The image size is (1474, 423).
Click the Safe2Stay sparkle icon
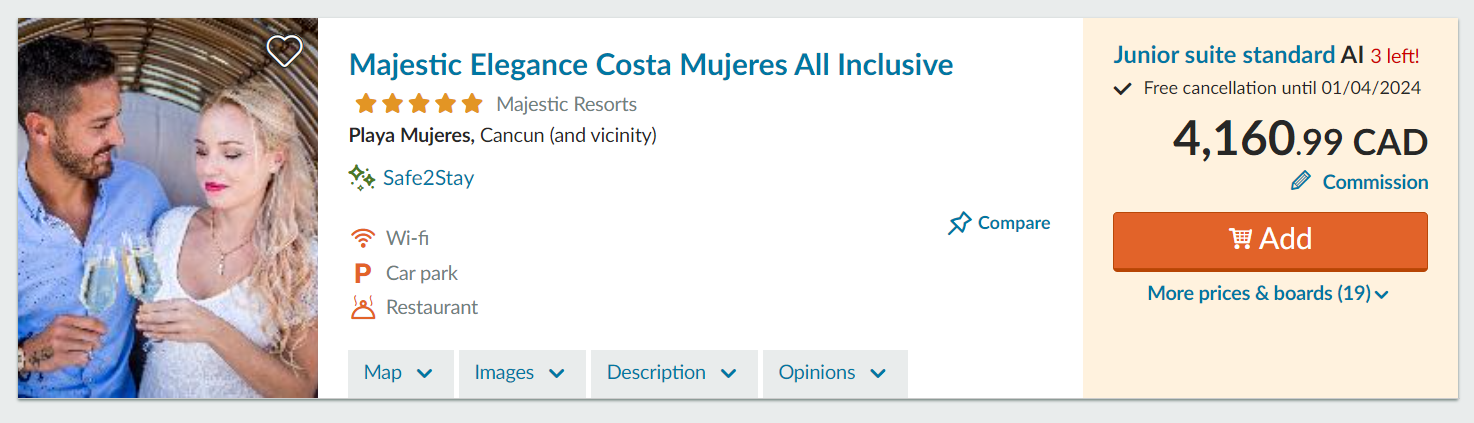pyautogui.click(x=361, y=178)
